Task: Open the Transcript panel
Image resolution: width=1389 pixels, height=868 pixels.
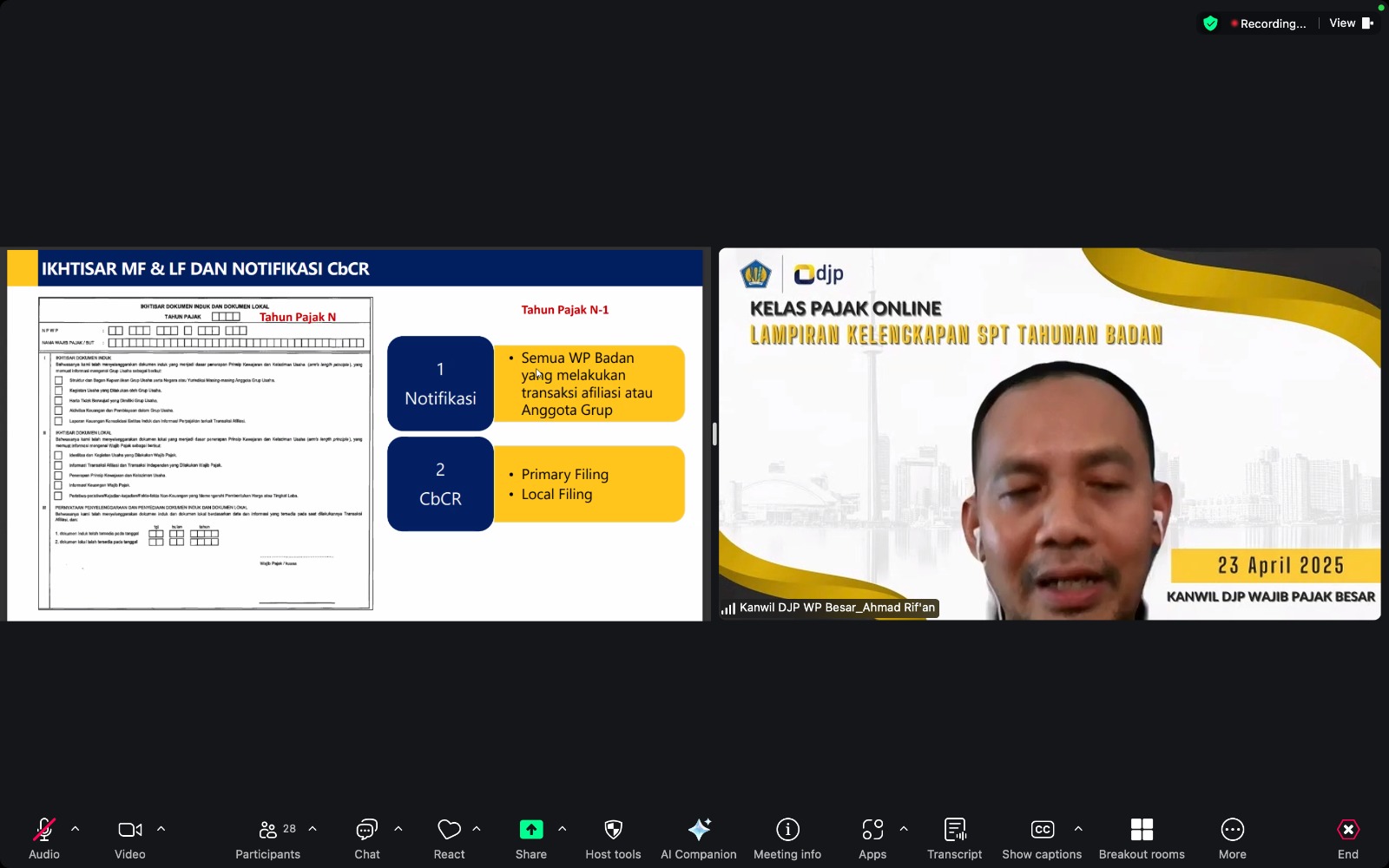Action: [x=954, y=837]
